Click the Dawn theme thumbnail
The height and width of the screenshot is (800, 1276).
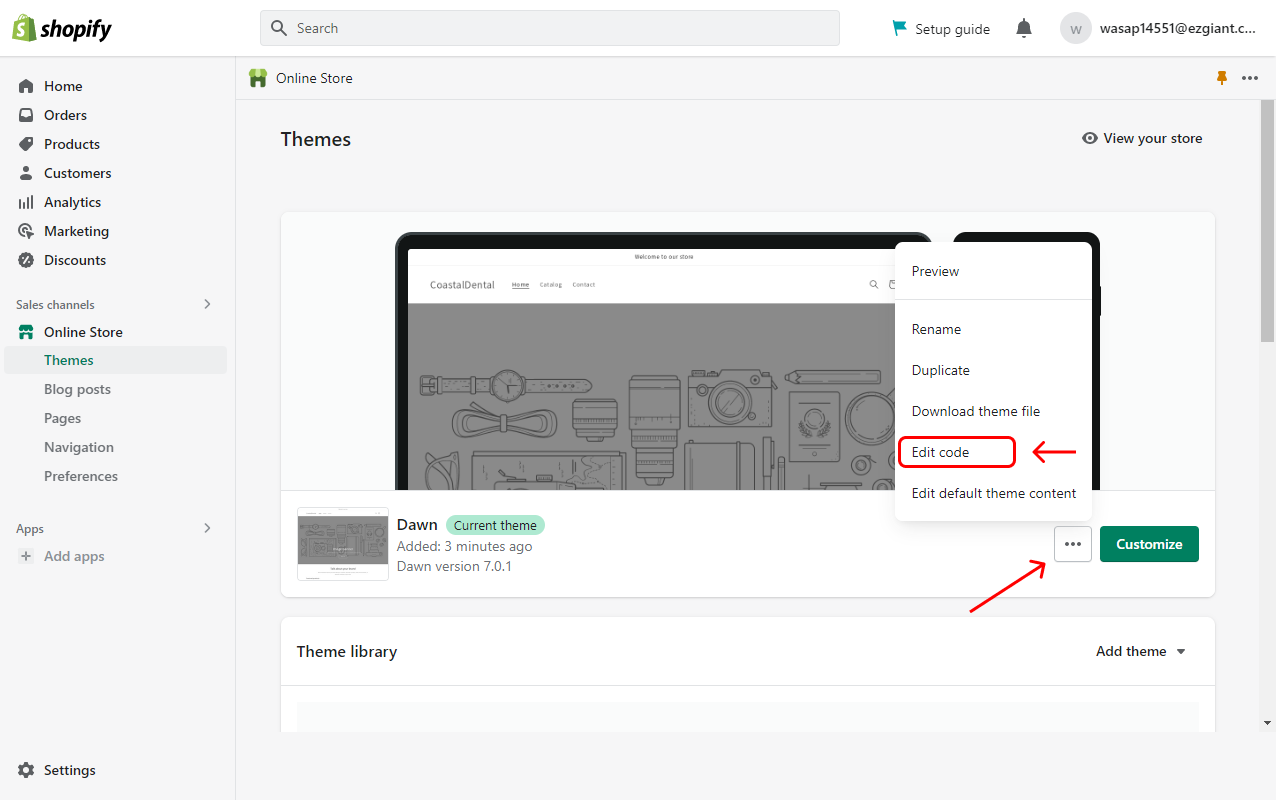tap(342, 544)
